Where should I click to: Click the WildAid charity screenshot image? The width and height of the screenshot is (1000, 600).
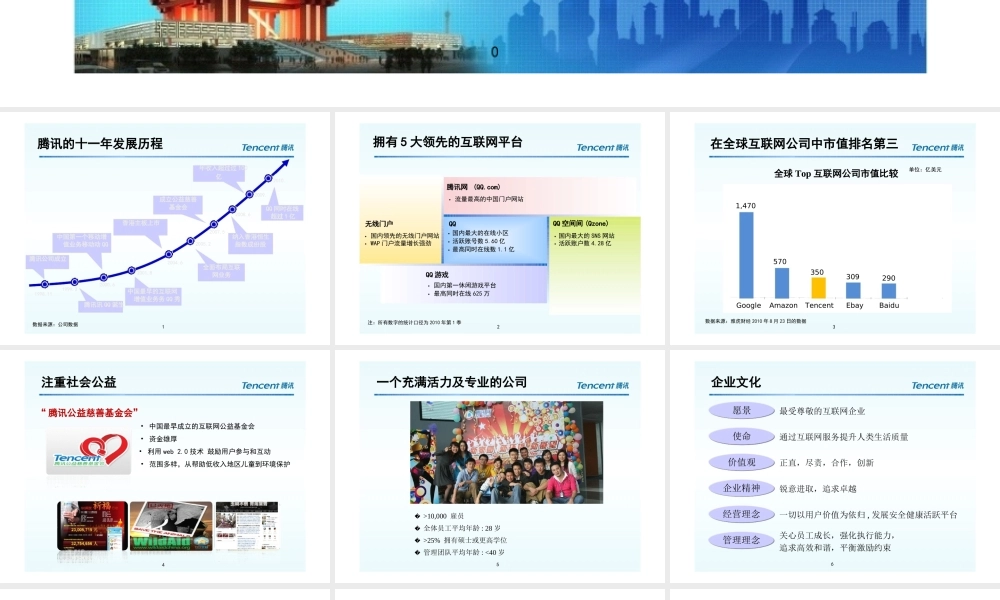point(171,526)
